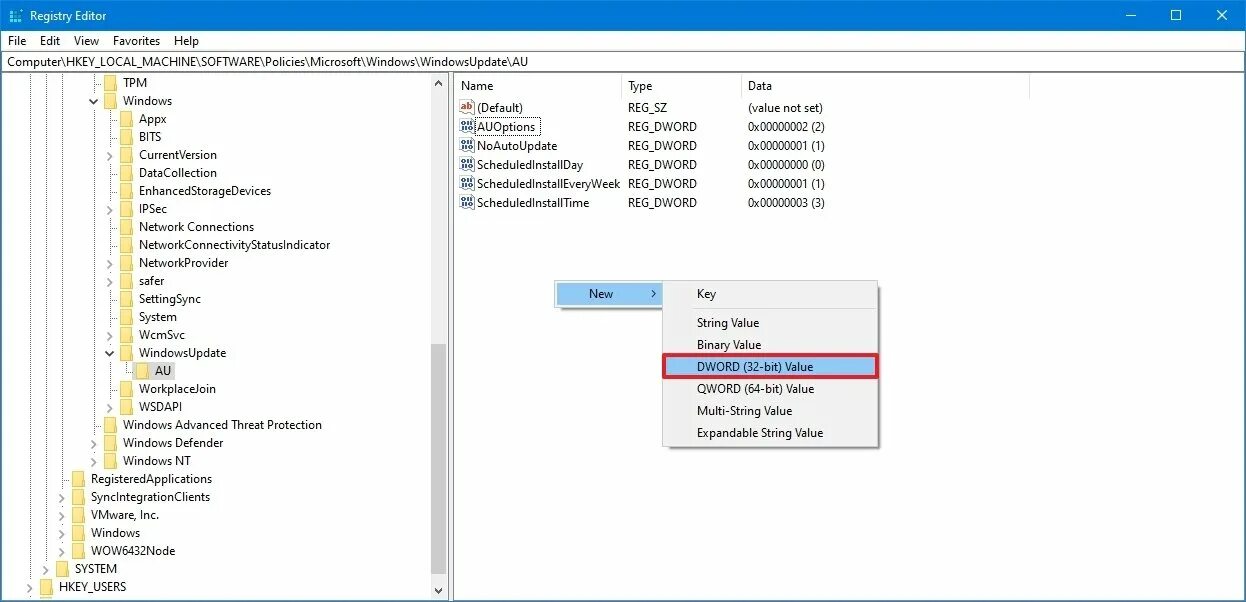Screen dimensions: 1246x602
Task: Click the registry path address bar
Action: (x=622, y=61)
